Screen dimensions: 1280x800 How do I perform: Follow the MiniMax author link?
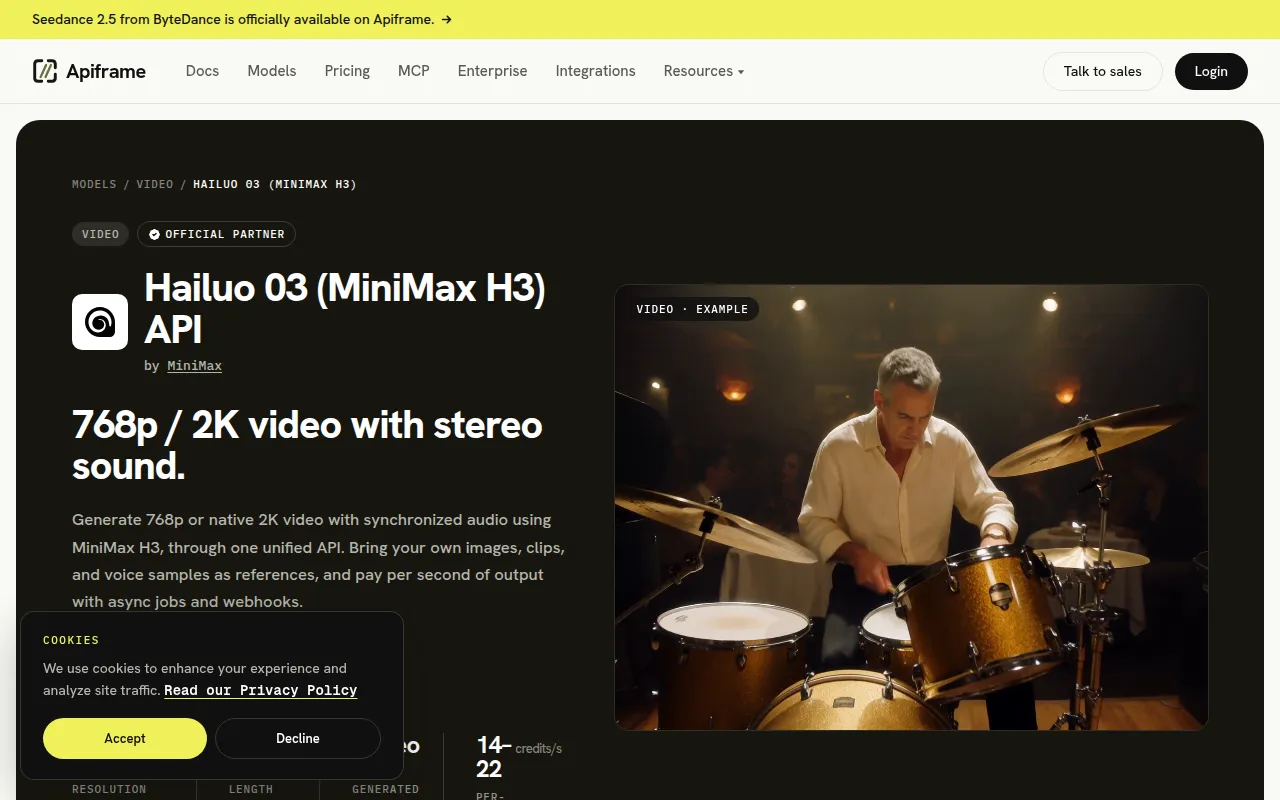click(194, 366)
